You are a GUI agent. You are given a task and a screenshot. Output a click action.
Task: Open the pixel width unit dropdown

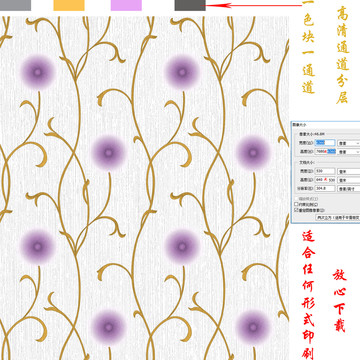349,143
